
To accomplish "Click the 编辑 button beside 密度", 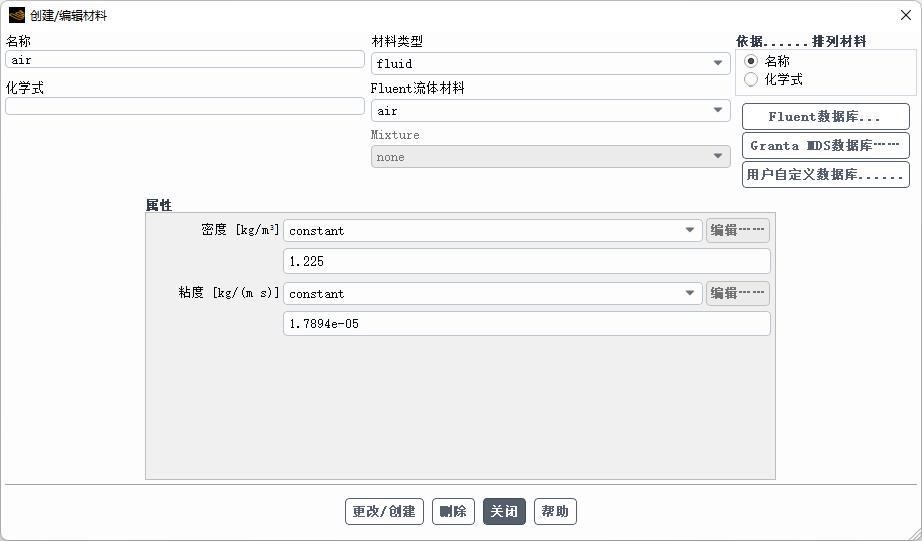I will (x=737, y=231).
